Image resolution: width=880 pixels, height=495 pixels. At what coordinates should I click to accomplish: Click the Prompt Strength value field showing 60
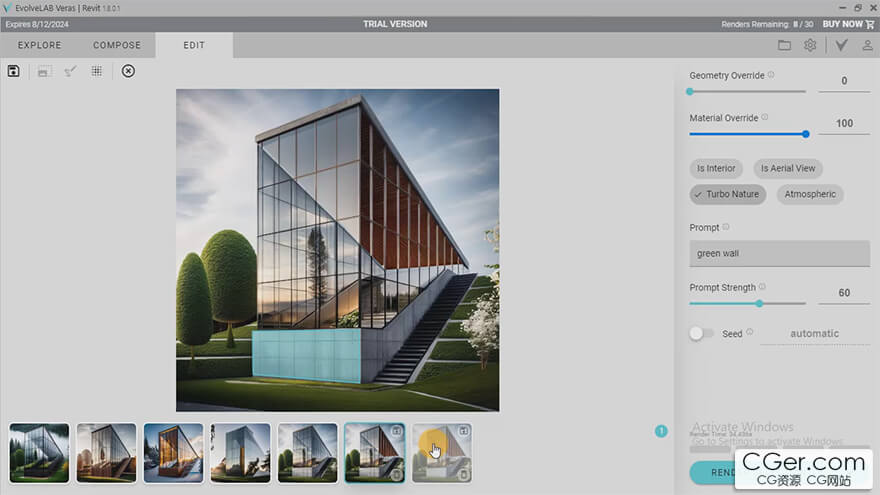[x=844, y=293]
